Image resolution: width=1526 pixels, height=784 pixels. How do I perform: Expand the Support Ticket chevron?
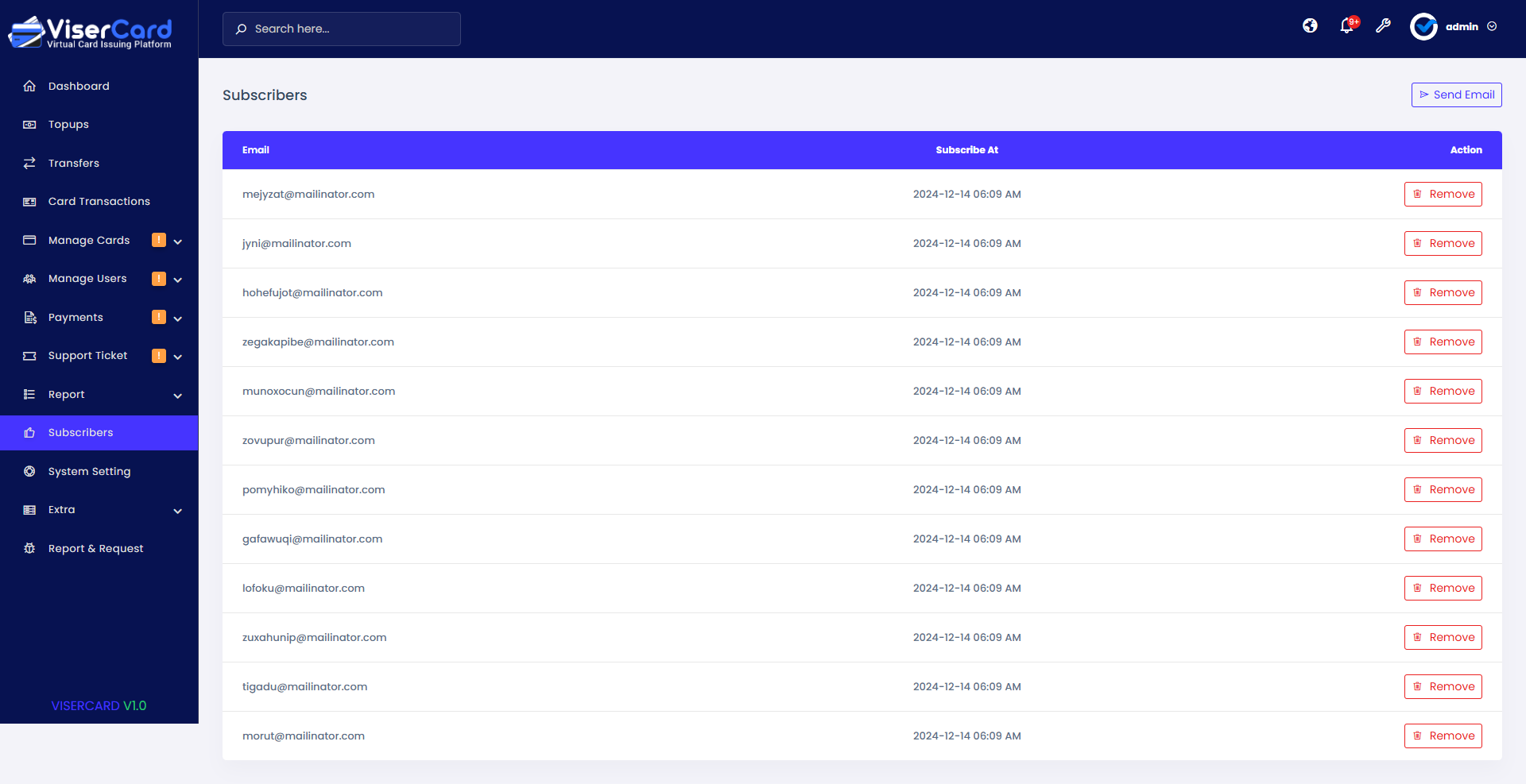tap(178, 357)
